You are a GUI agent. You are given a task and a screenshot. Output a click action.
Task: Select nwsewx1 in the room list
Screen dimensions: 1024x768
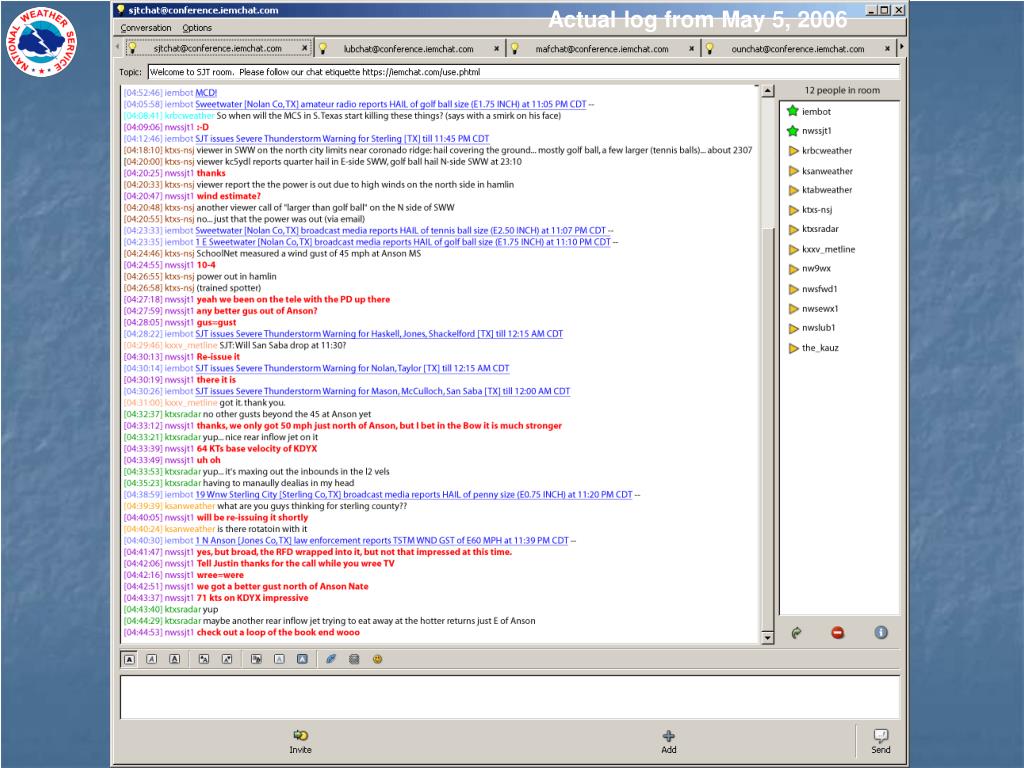coord(820,308)
